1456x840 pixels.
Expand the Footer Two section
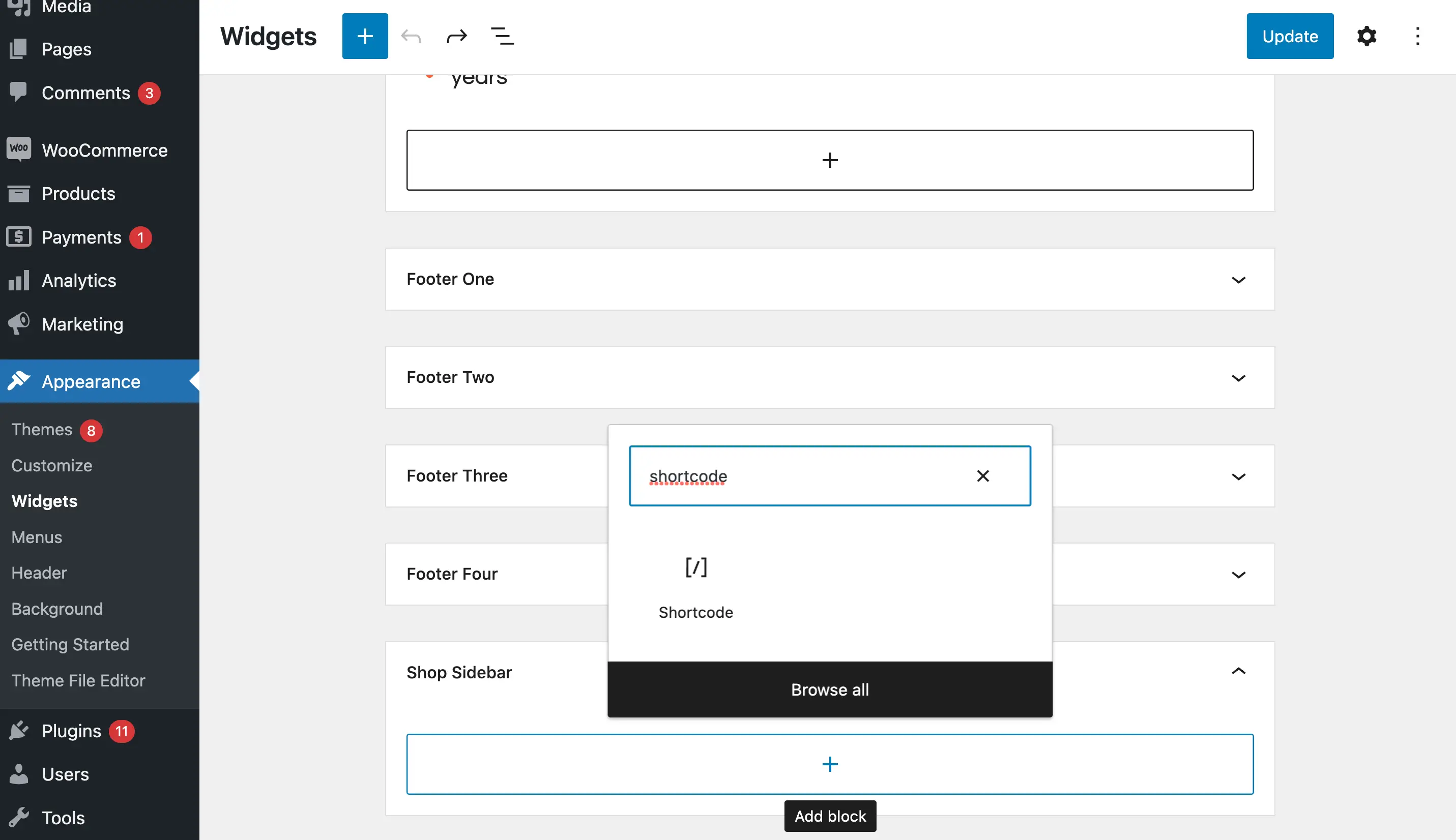pos(1238,377)
